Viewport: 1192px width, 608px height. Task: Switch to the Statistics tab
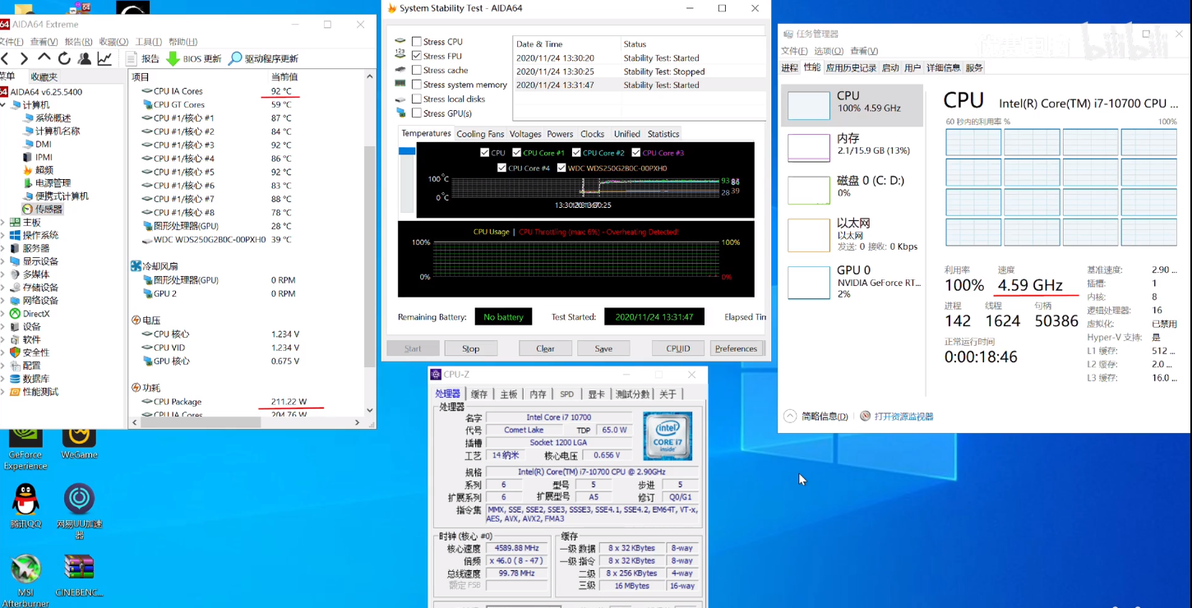(x=663, y=134)
